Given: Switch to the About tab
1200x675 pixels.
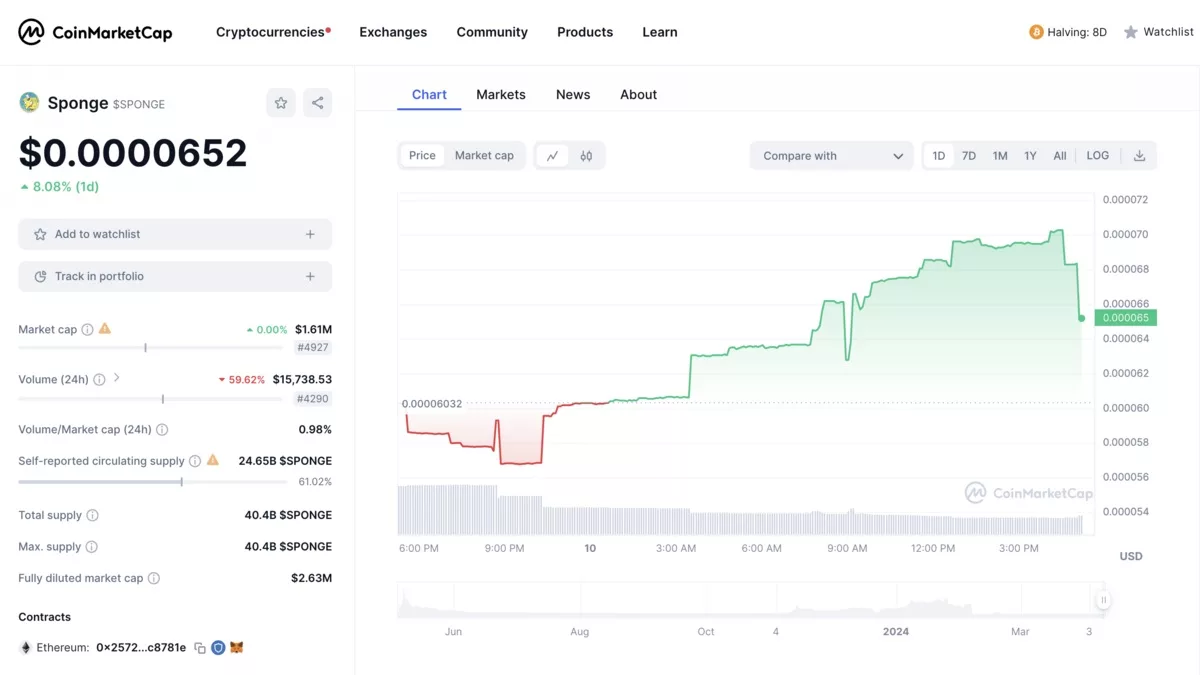Looking at the screenshot, I should (638, 95).
